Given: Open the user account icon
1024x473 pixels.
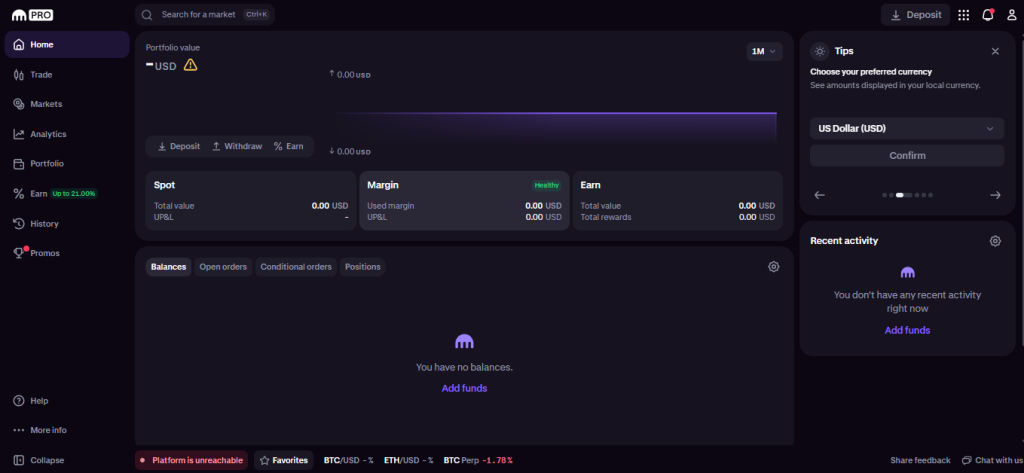Looking at the screenshot, I should 1012,15.
